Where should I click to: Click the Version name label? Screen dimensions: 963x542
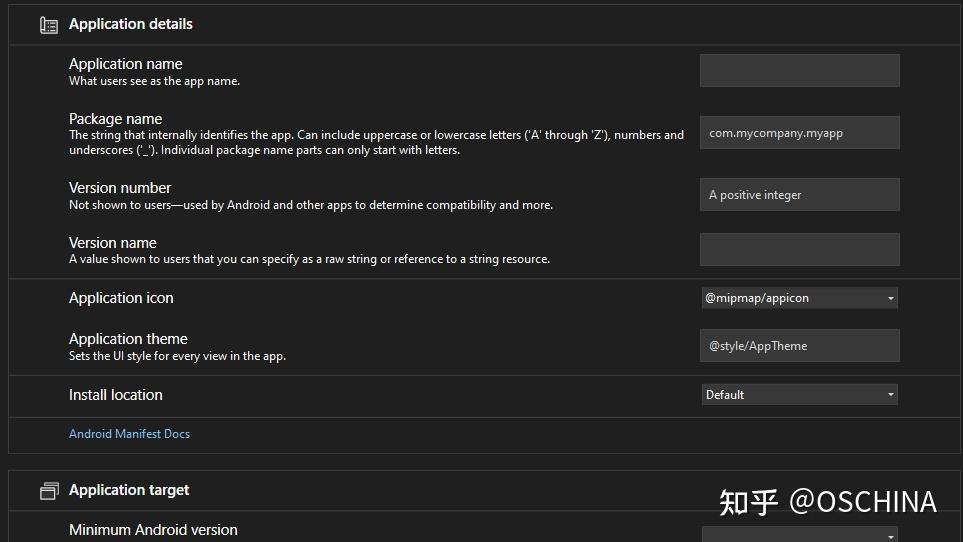pyautogui.click(x=113, y=243)
